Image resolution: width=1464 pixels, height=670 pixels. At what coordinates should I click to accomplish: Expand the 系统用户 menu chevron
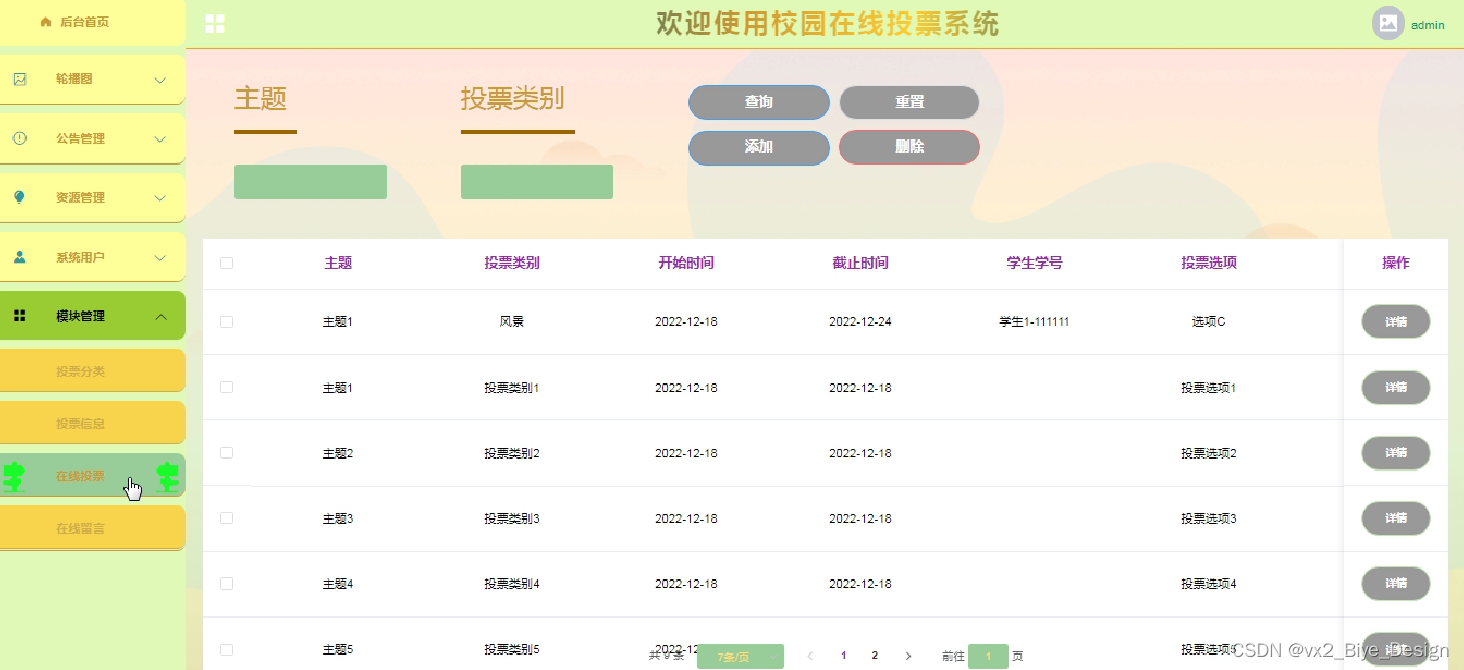pos(160,258)
